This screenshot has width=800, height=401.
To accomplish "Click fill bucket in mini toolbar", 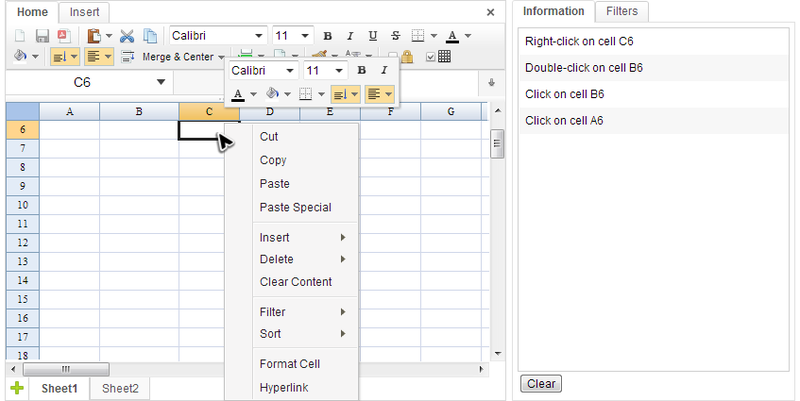I will 272,94.
